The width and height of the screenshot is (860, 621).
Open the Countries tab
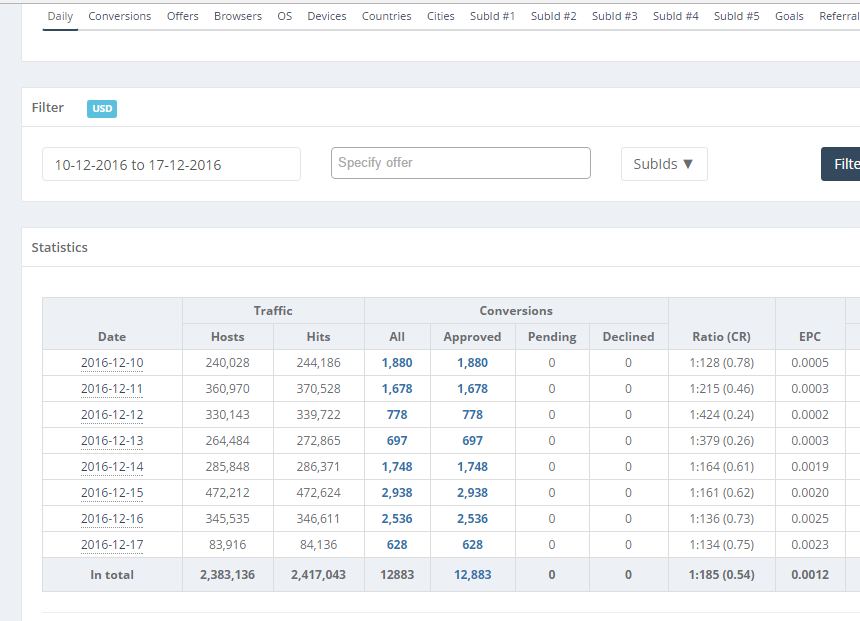pyautogui.click(x=387, y=16)
